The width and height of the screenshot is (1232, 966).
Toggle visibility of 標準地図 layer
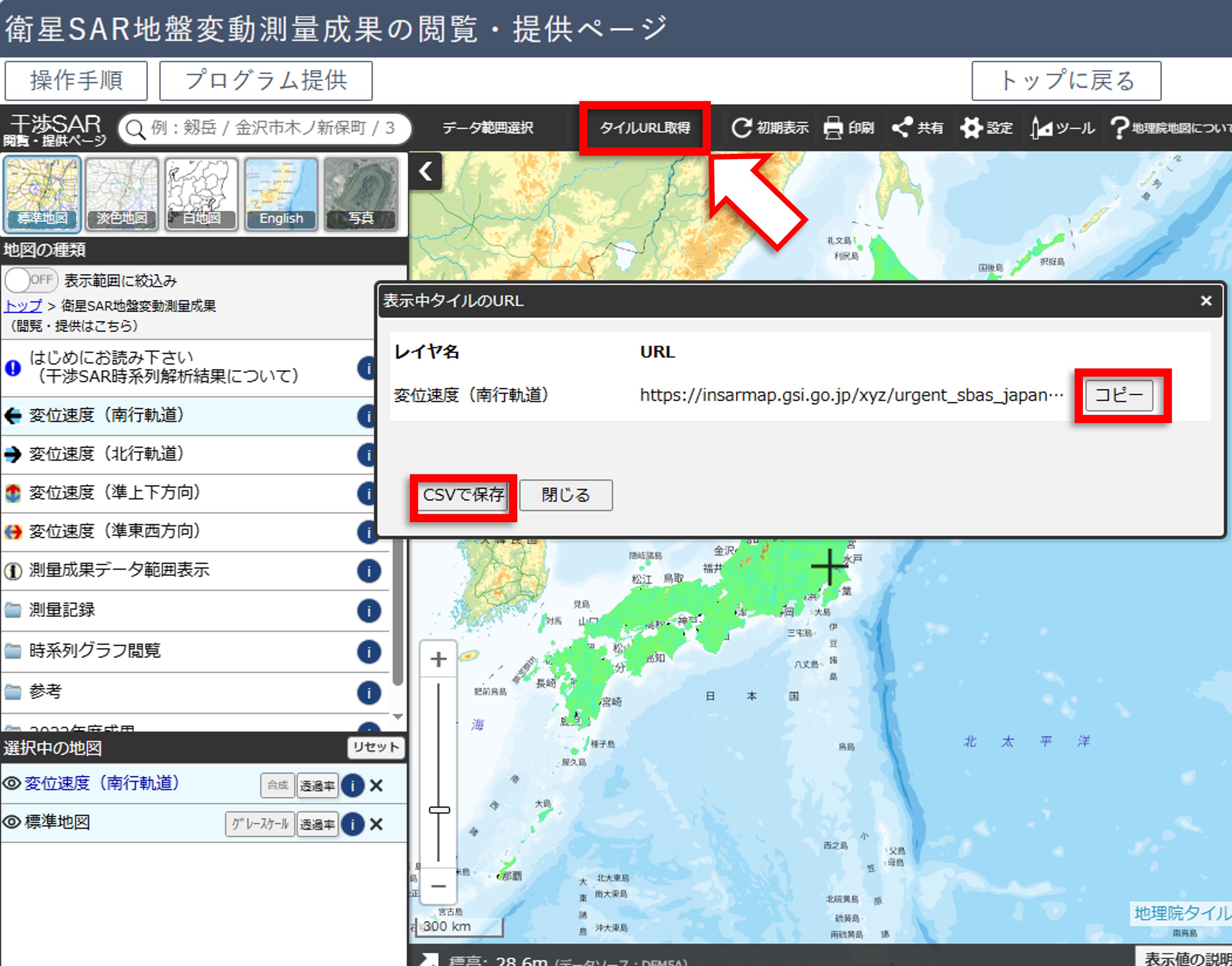pos(12,822)
